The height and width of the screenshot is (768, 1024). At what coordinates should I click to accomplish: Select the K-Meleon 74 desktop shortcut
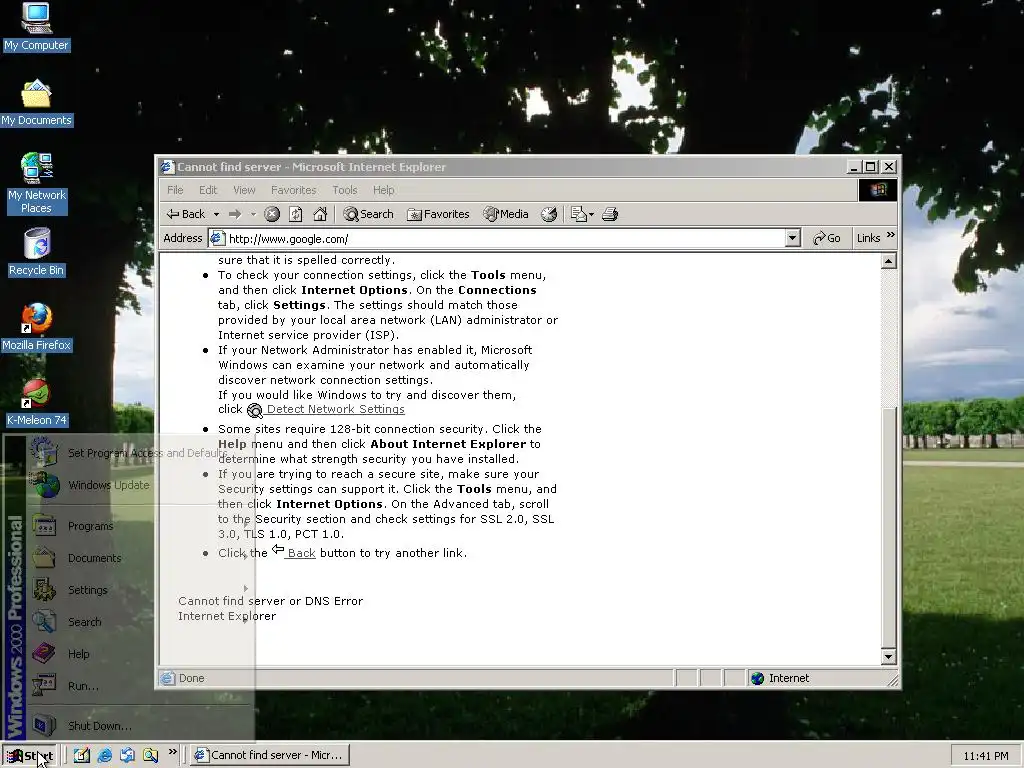pos(36,402)
